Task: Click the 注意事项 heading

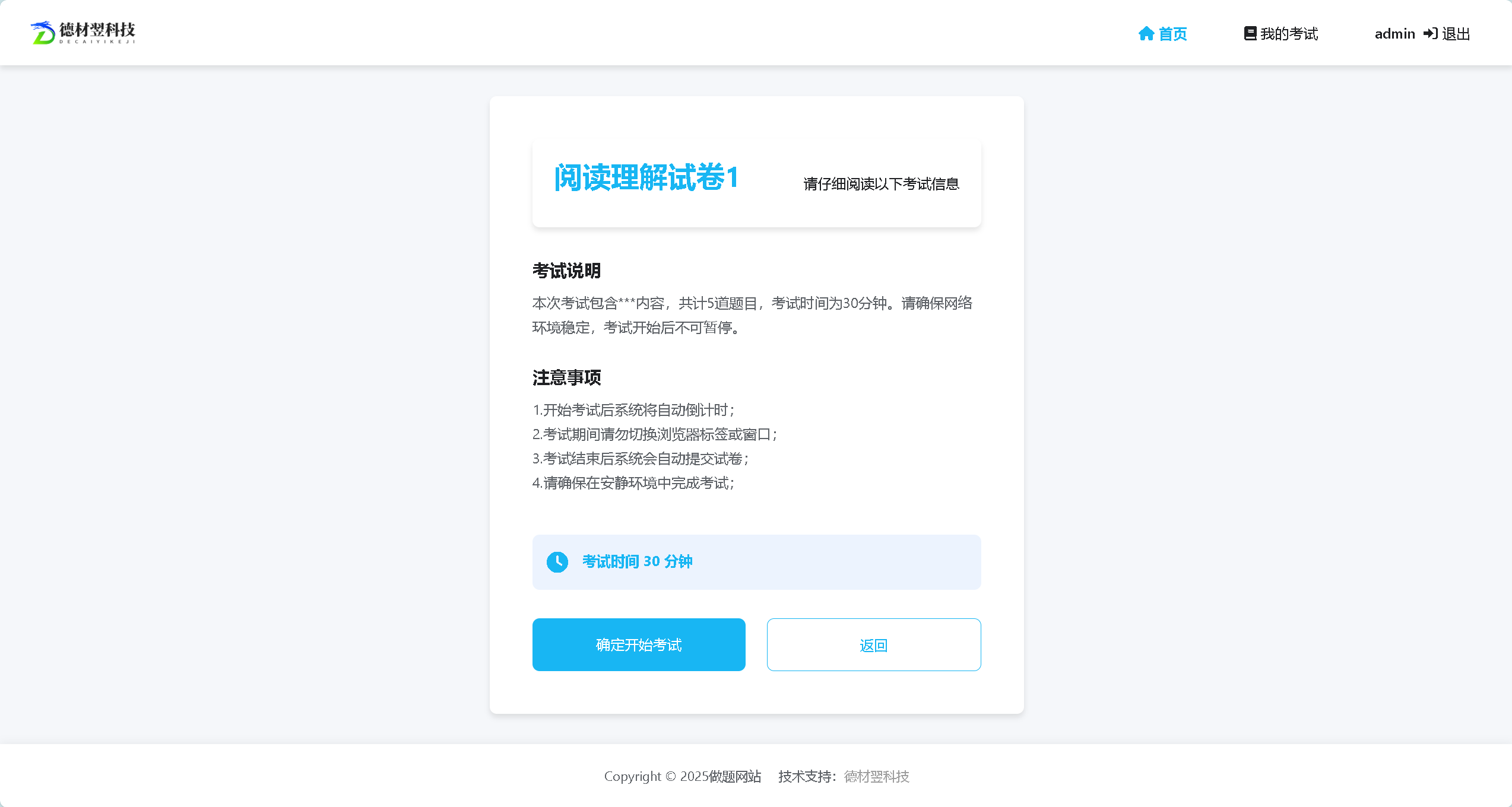Action: coord(566,377)
